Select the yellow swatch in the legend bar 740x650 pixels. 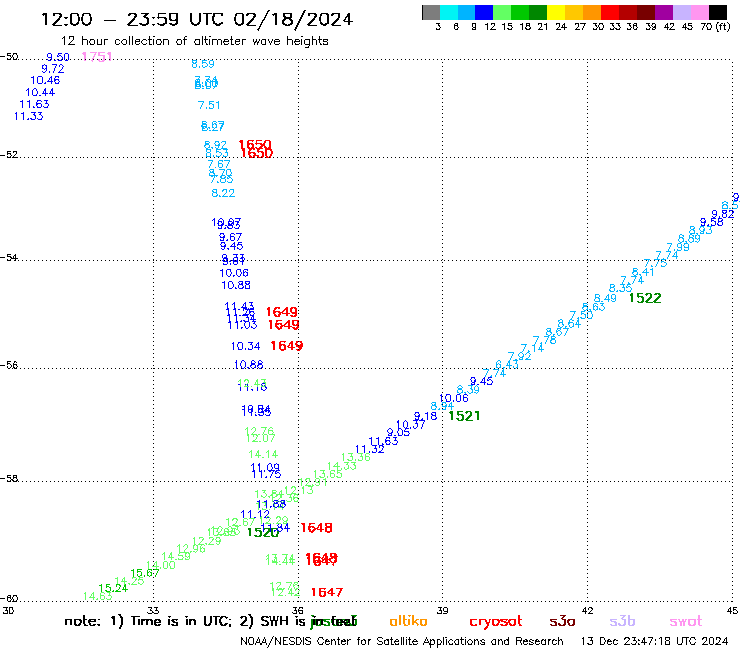(556, 12)
